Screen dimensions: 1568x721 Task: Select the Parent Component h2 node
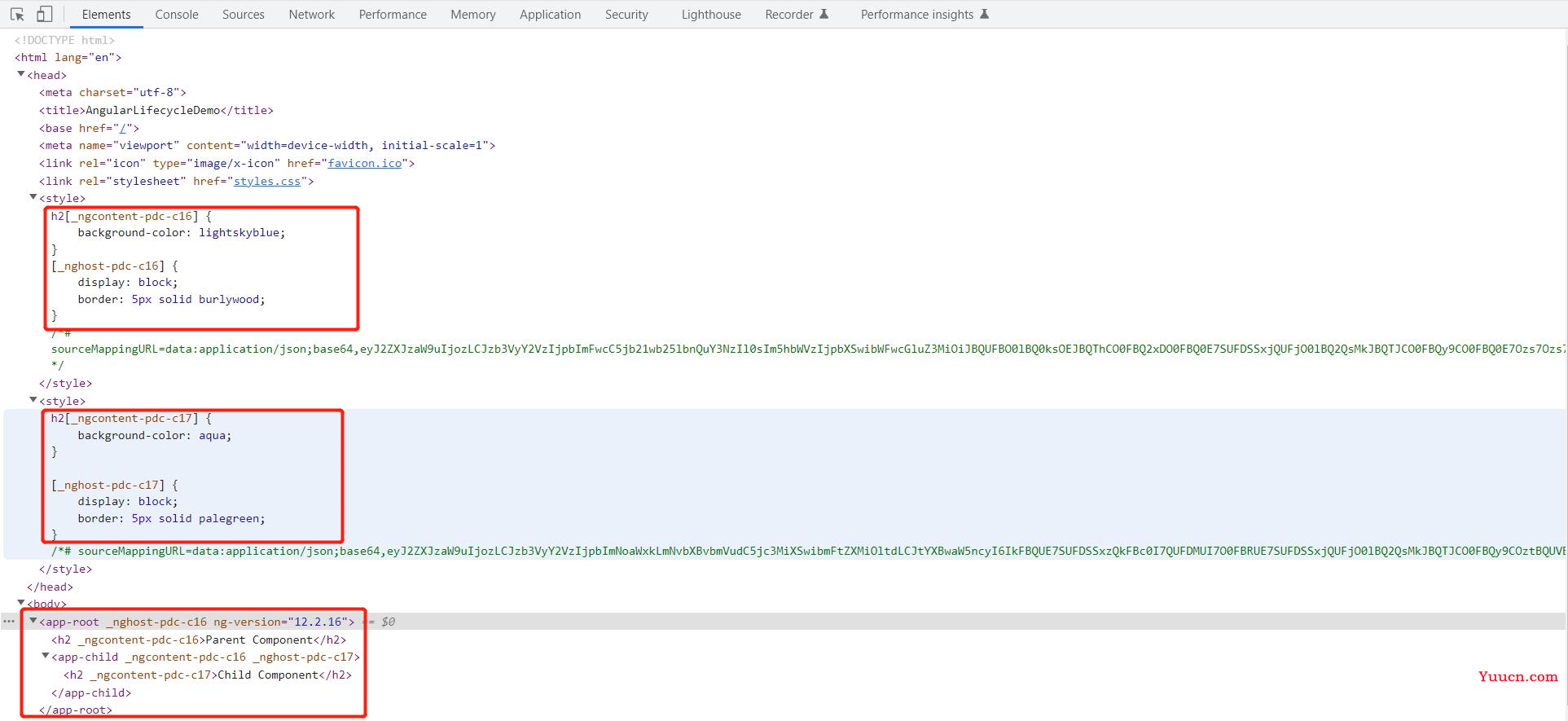199,640
